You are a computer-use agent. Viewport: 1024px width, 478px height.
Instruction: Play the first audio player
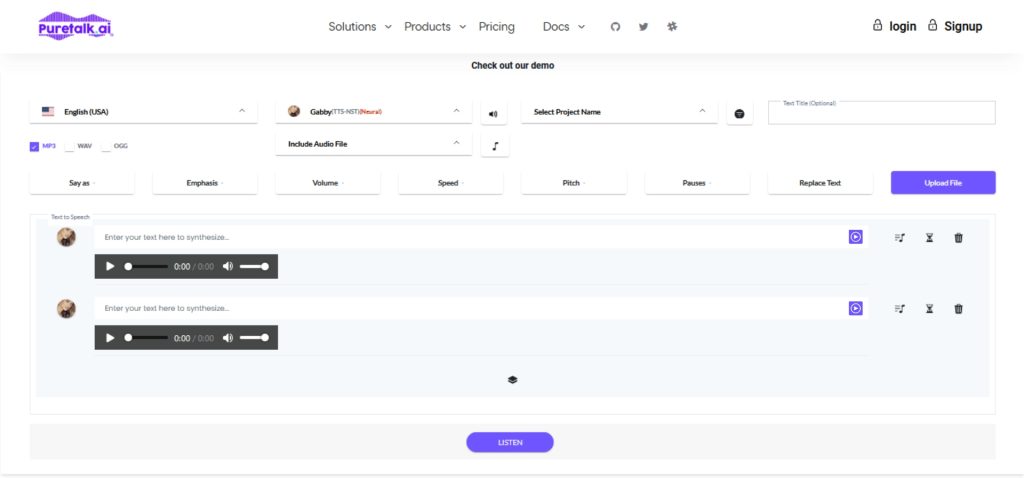pos(110,266)
